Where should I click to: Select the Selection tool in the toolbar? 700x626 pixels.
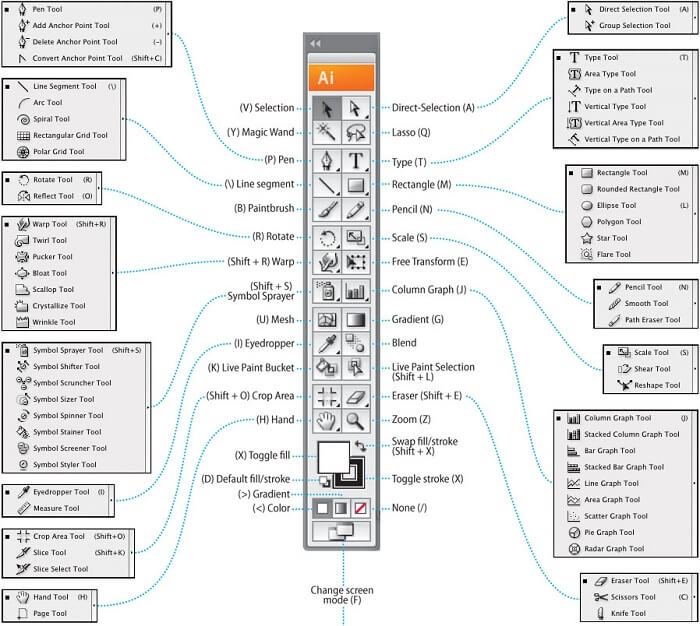click(x=327, y=108)
